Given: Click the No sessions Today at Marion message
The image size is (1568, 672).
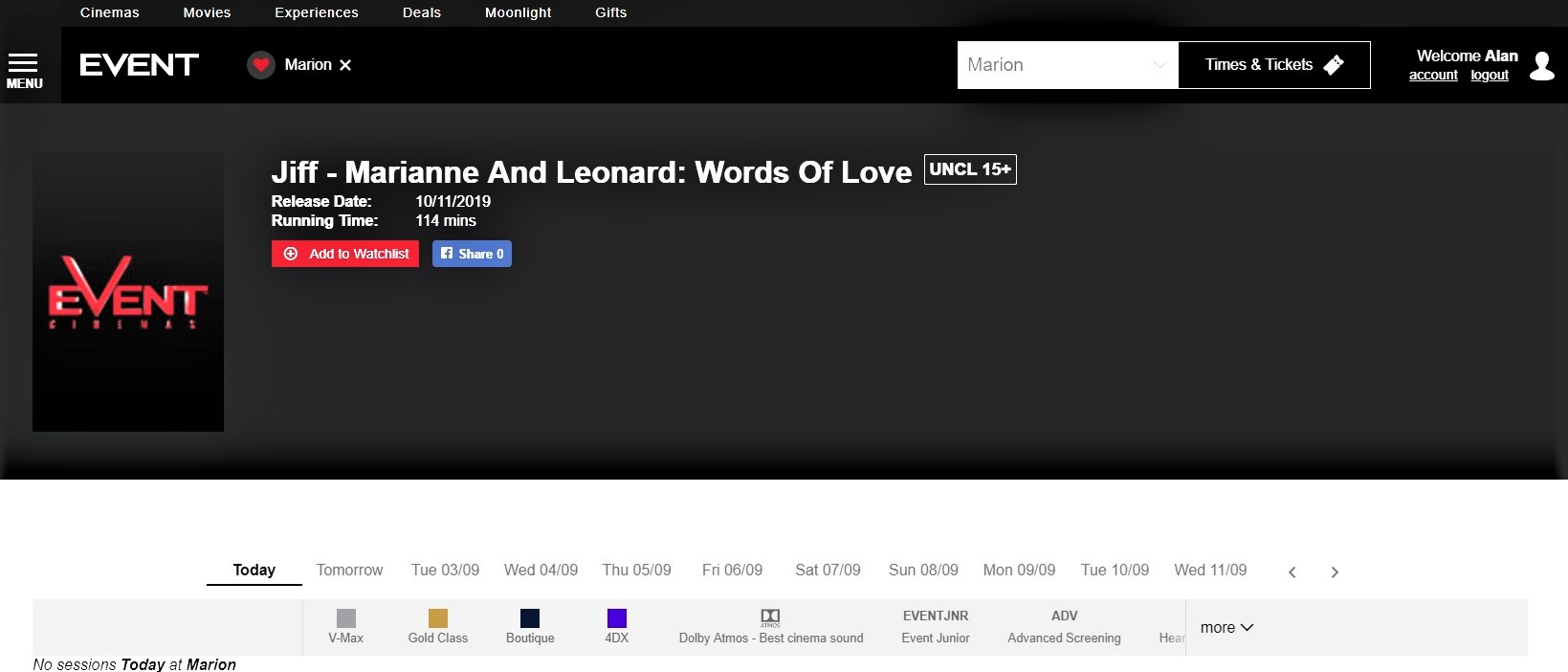Looking at the screenshot, I should coord(134,664).
